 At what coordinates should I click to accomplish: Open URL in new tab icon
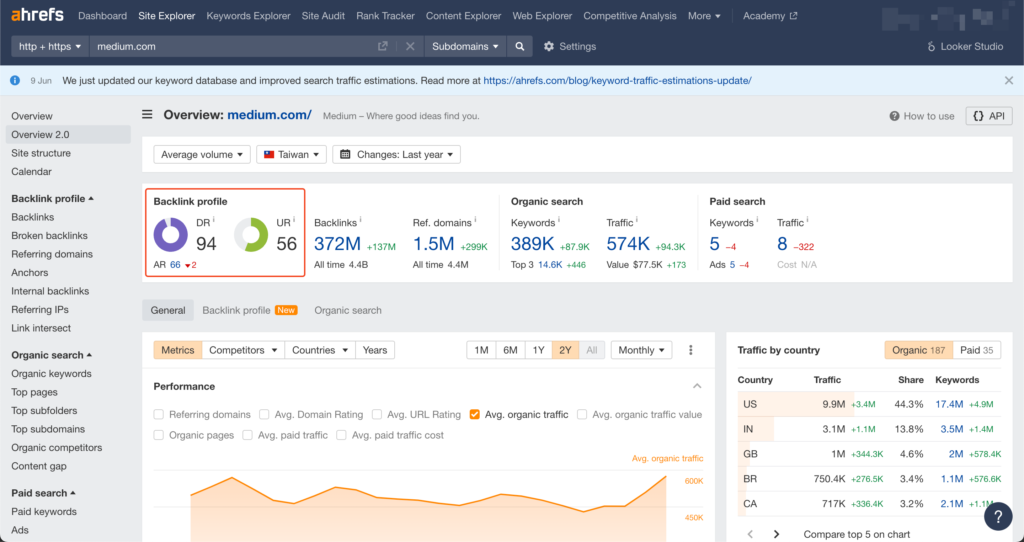(x=383, y=46)
